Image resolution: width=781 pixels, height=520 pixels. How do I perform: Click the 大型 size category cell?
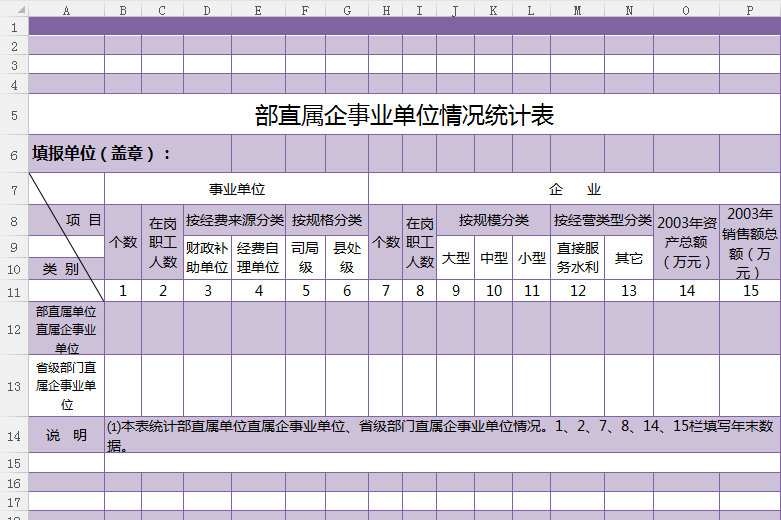455,257
